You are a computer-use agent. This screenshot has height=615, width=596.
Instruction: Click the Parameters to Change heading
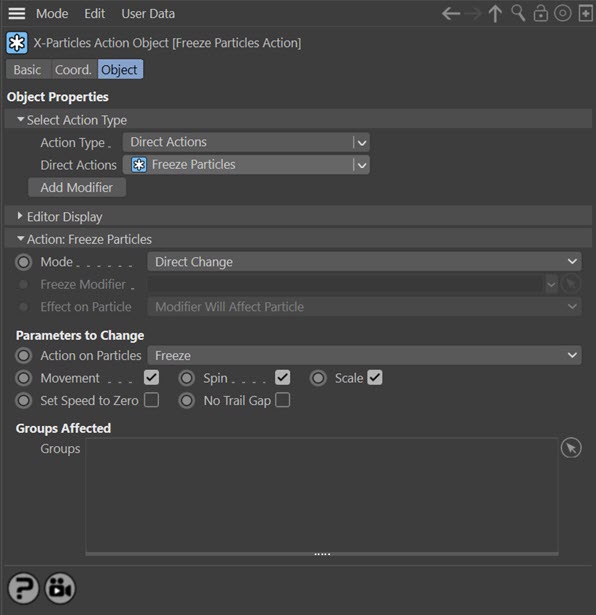[x=80, y=336]
